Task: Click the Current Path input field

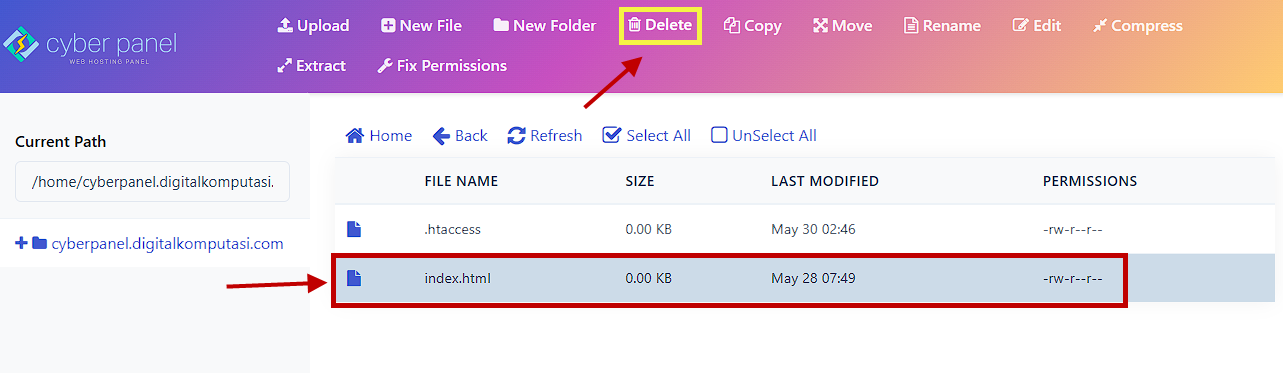Action: coord(152,182)
